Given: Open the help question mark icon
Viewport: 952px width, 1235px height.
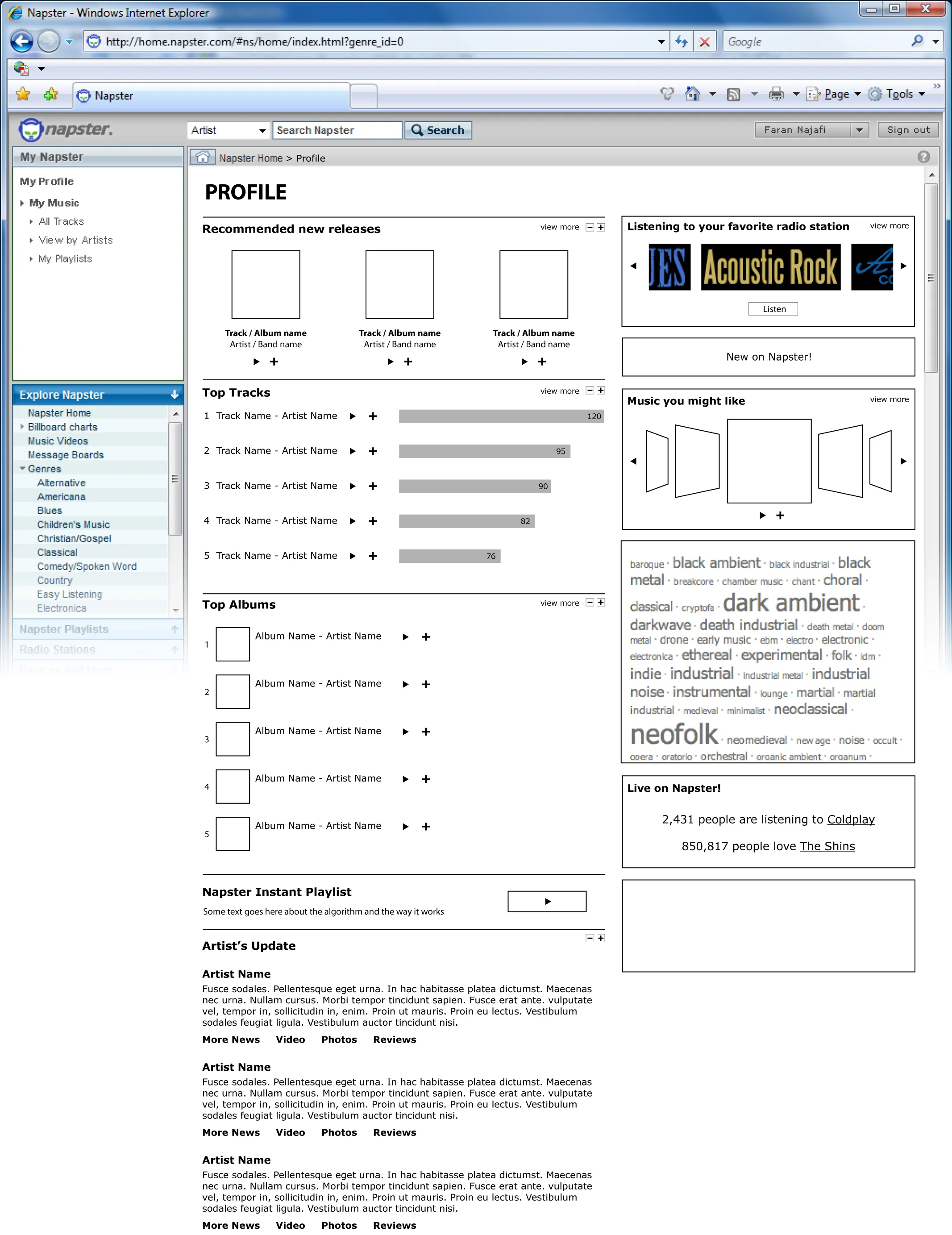Looking at the screenshot, I should coord(924,157).
